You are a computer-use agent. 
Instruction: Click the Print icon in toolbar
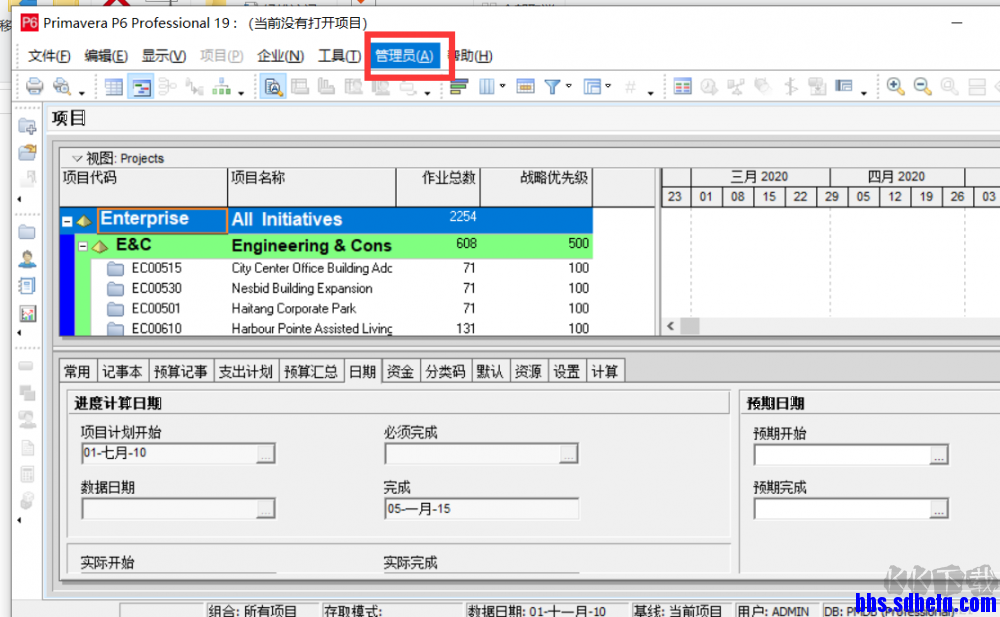[34, 85]
